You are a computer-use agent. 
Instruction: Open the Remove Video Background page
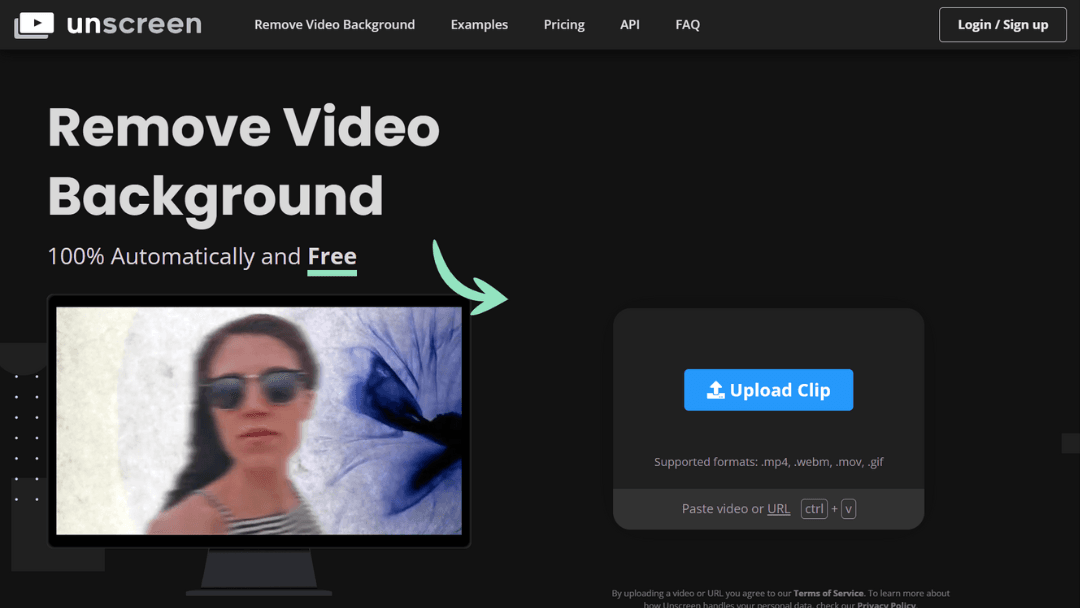(x=334, y=24)
